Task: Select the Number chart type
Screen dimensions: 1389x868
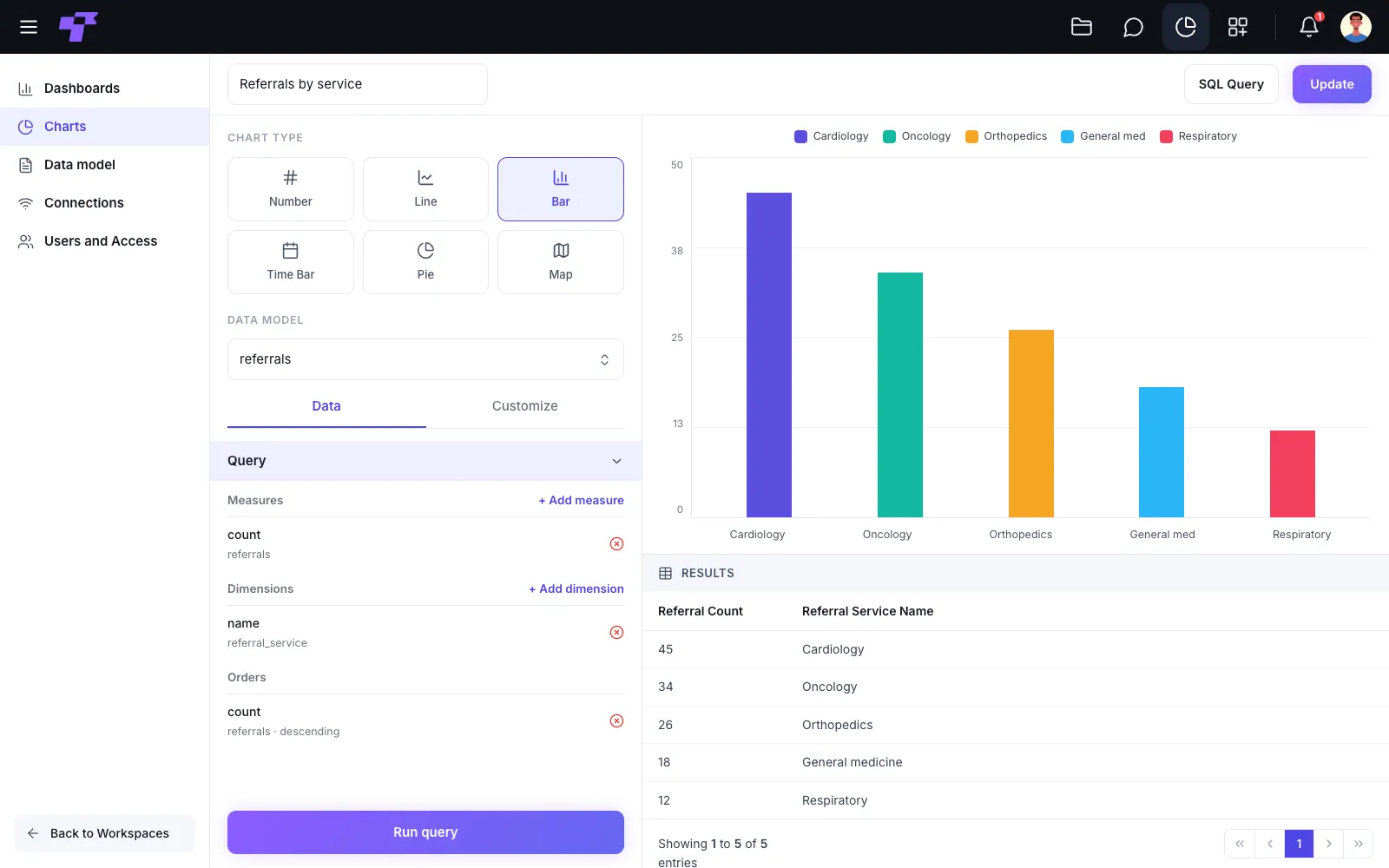Action: 291,189
